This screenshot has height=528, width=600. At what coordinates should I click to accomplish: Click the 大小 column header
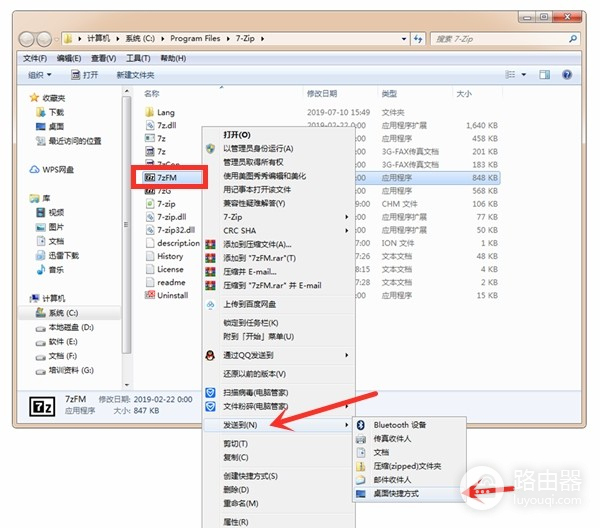[464, 93]
